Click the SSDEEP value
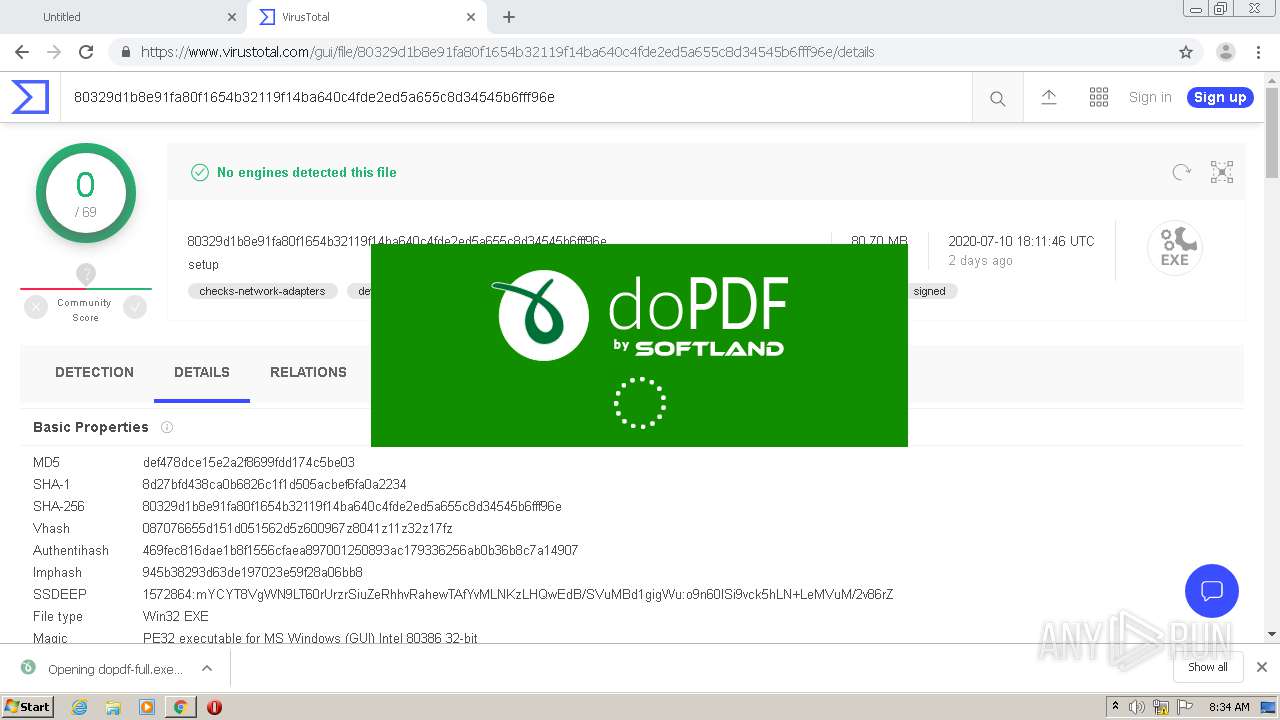The height and width of the screenshot is (720, 1280). [518, 594]
